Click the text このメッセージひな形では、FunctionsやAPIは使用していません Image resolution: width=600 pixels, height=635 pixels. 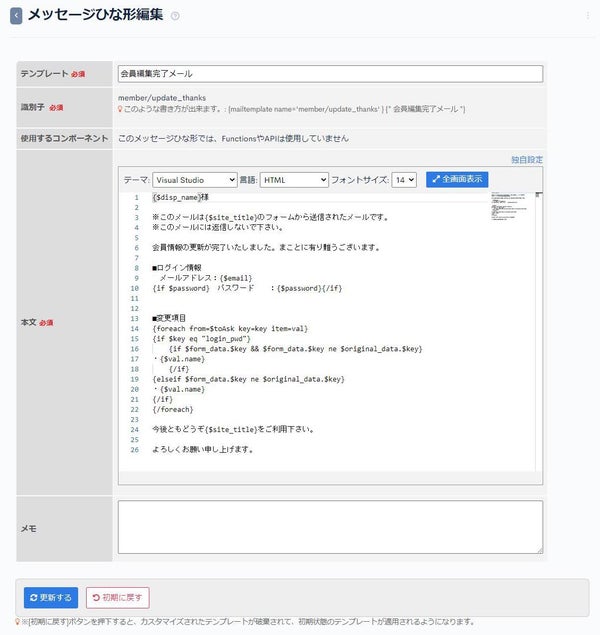[233, 139]
